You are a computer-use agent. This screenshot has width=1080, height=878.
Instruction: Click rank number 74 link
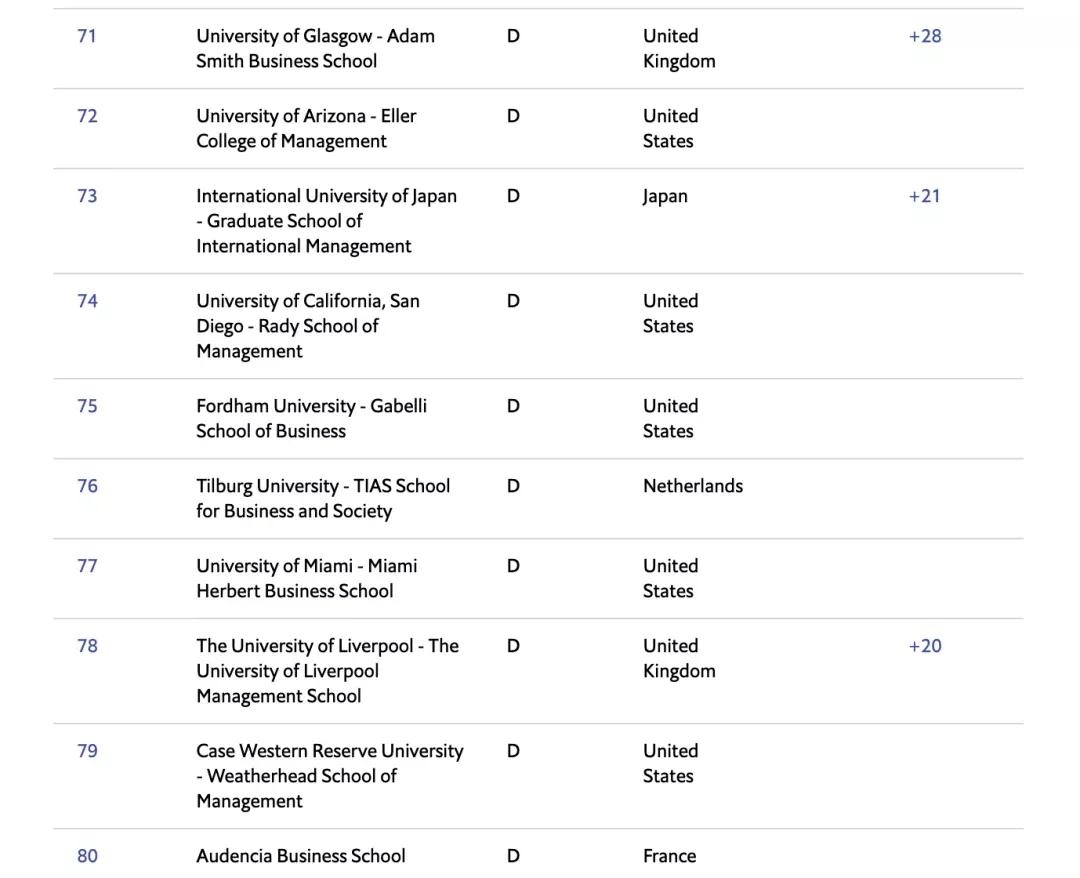[87, 301]
